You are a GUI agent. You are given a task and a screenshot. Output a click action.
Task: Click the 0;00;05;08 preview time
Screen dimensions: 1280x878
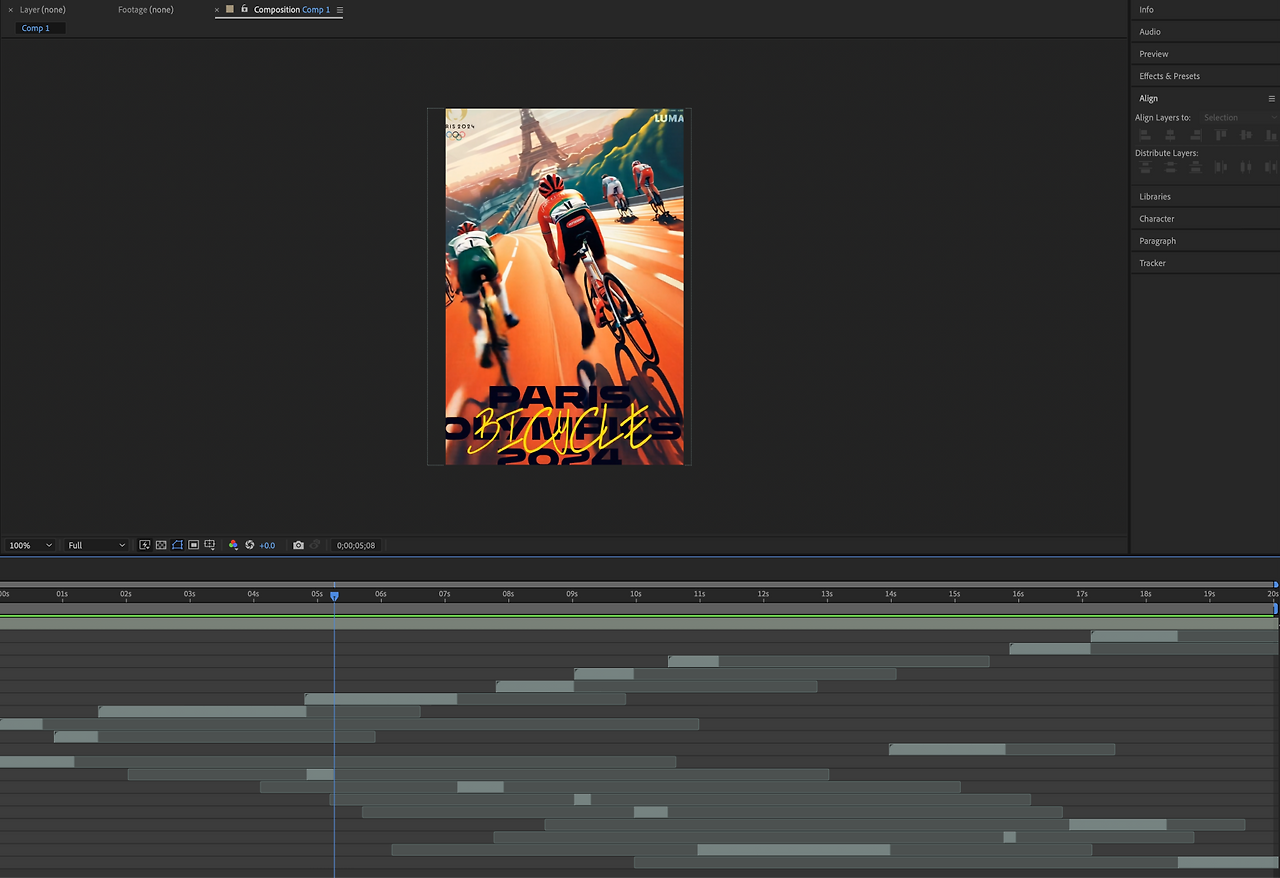pyautogui.click(x=356, y=545)
